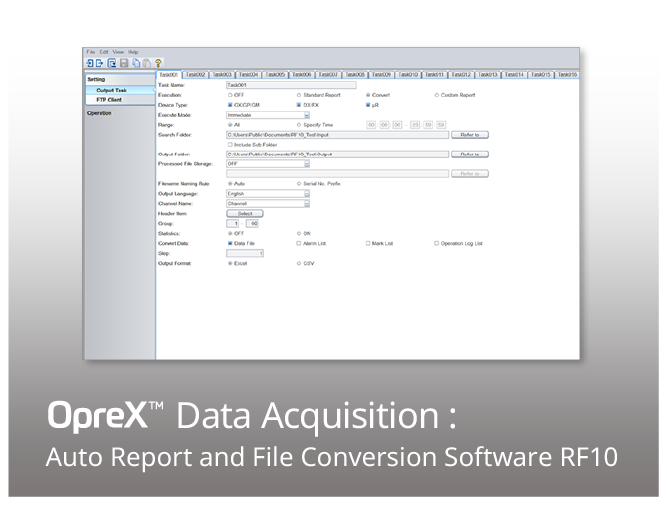
Task: Set Execution to OFF
Action: (230, 95)
